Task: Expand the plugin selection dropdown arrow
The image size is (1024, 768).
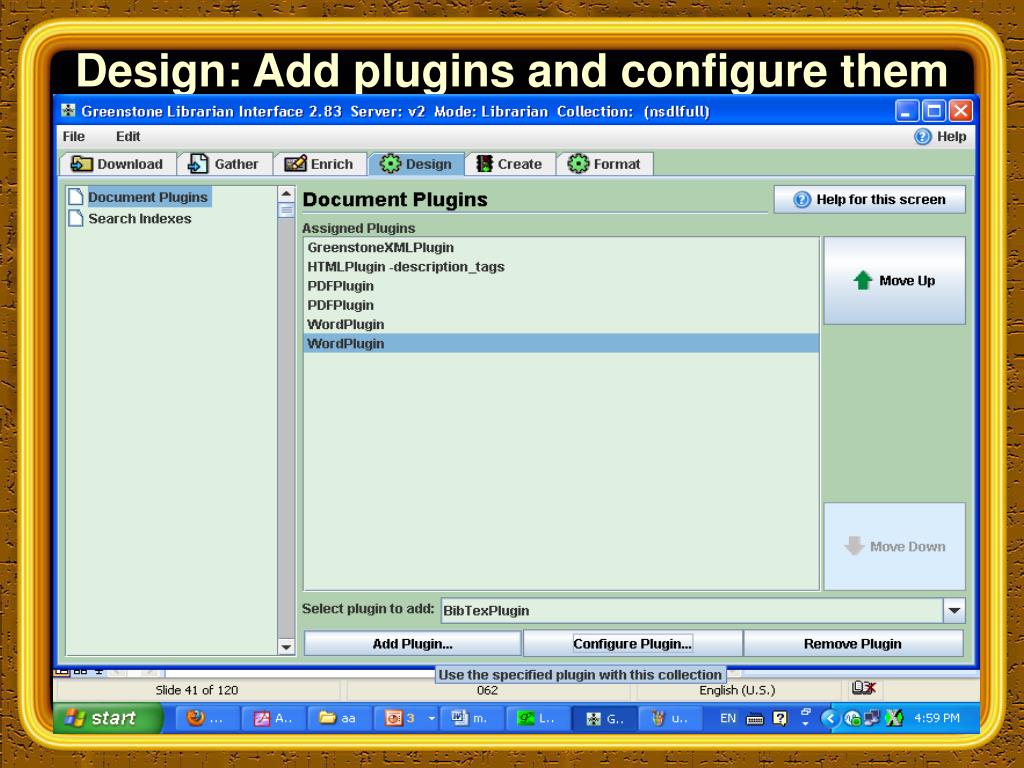Action: coord(954,611)
